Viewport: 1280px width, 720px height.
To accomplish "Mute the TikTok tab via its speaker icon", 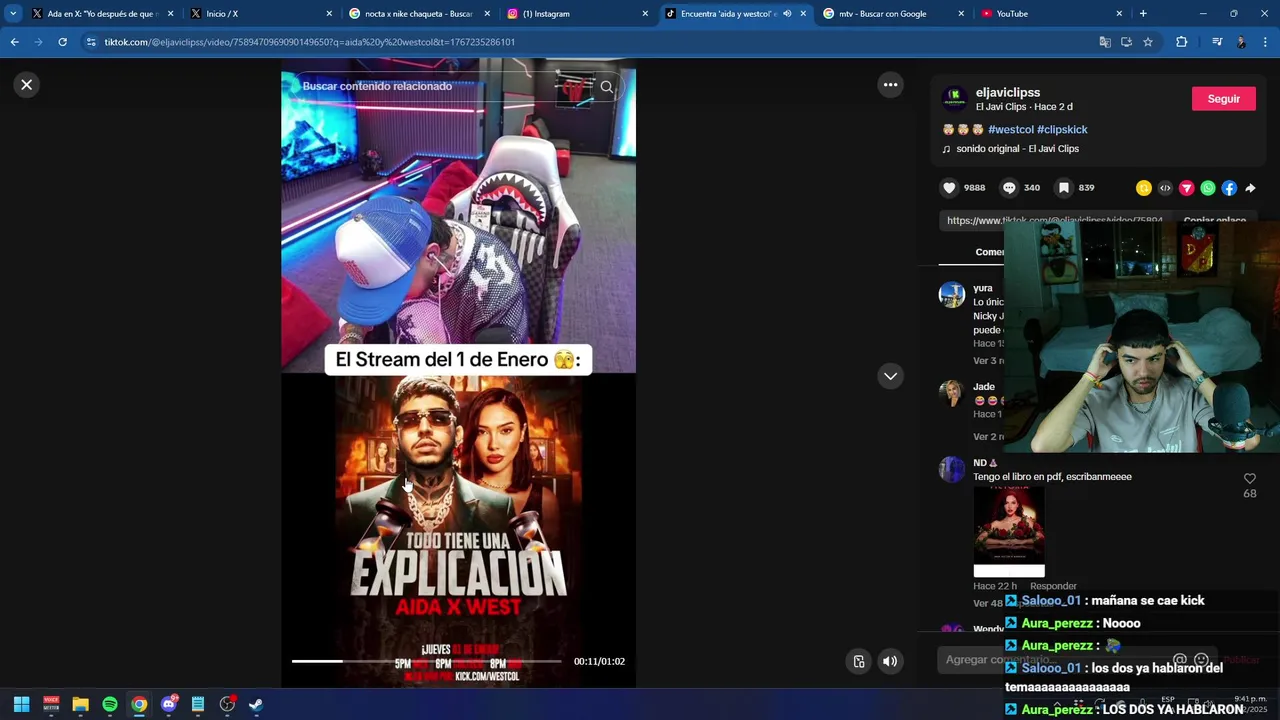I will tap(787, 14).
